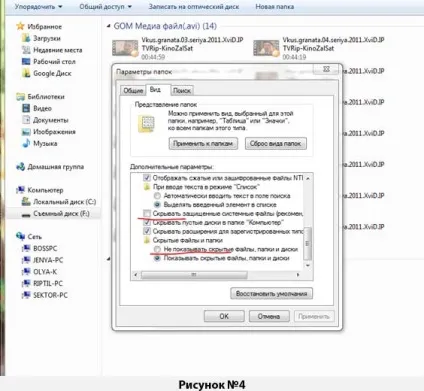Viewport: 424px width, 391px height.
Task: Click the Сеть network icon
Action: point(20,236)
